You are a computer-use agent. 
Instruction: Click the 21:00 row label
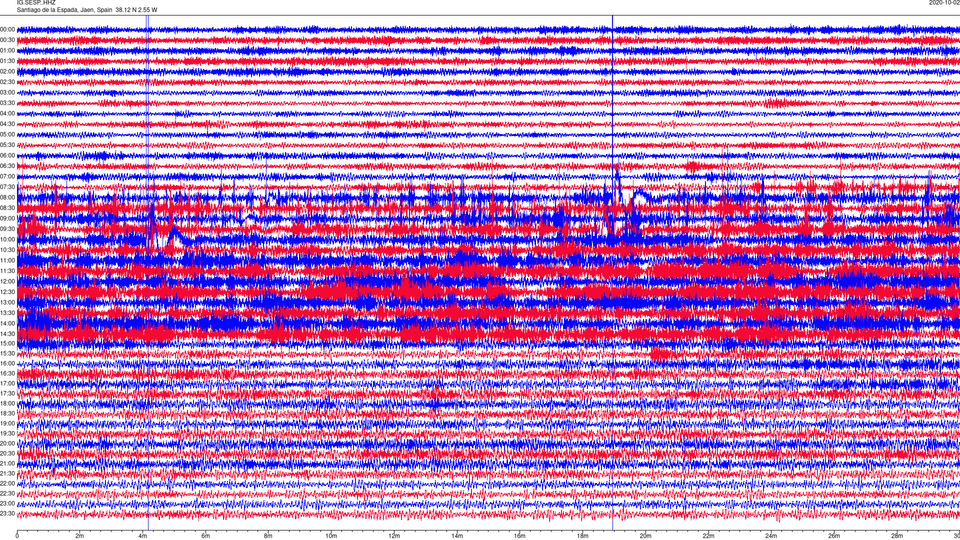coord(7,464)
